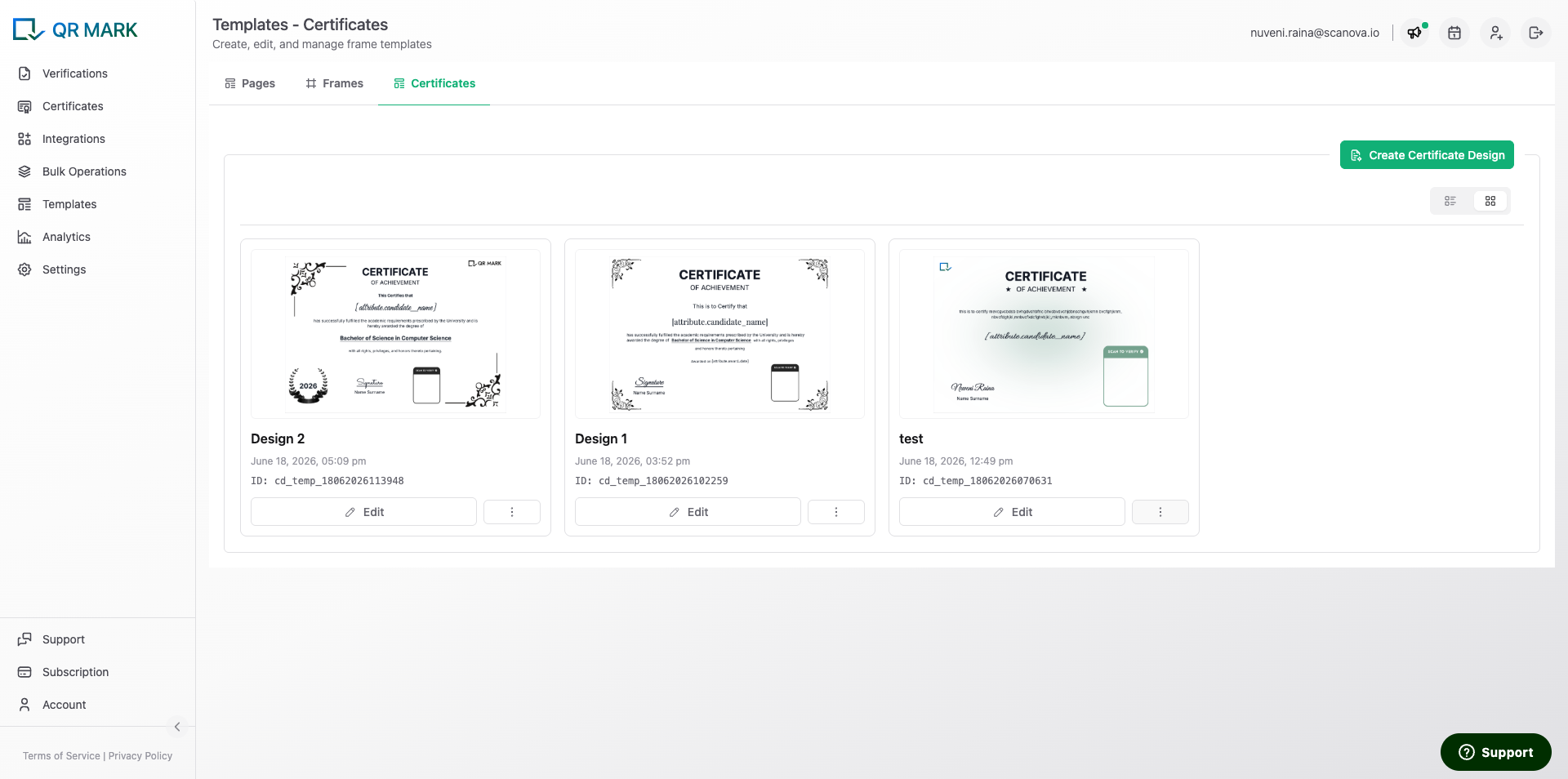The image size is (1568, 779).
Task: Switch to list view layout
Action: (1450, 201)
